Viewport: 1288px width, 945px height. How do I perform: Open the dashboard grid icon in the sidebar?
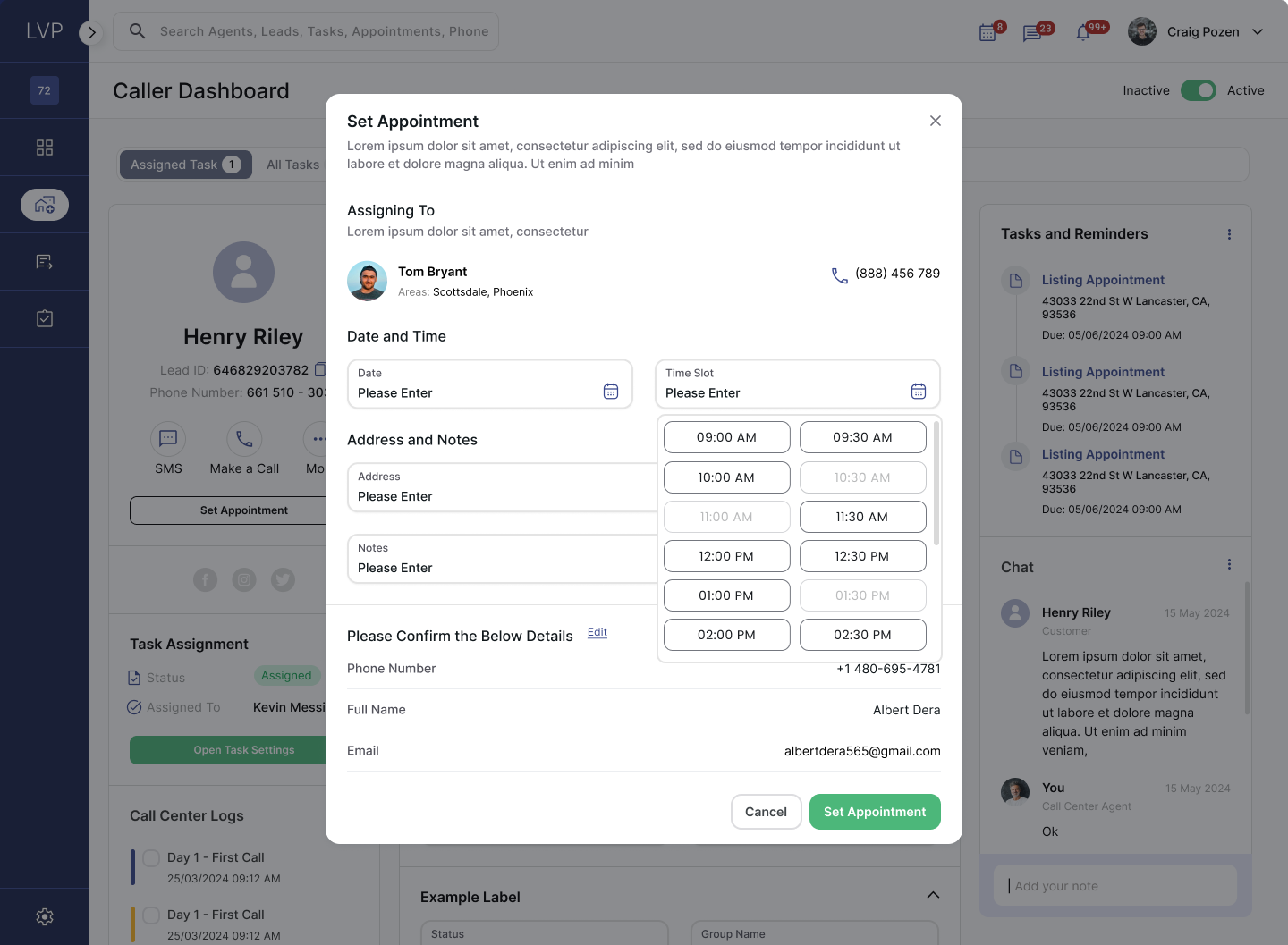pos(45,148)
